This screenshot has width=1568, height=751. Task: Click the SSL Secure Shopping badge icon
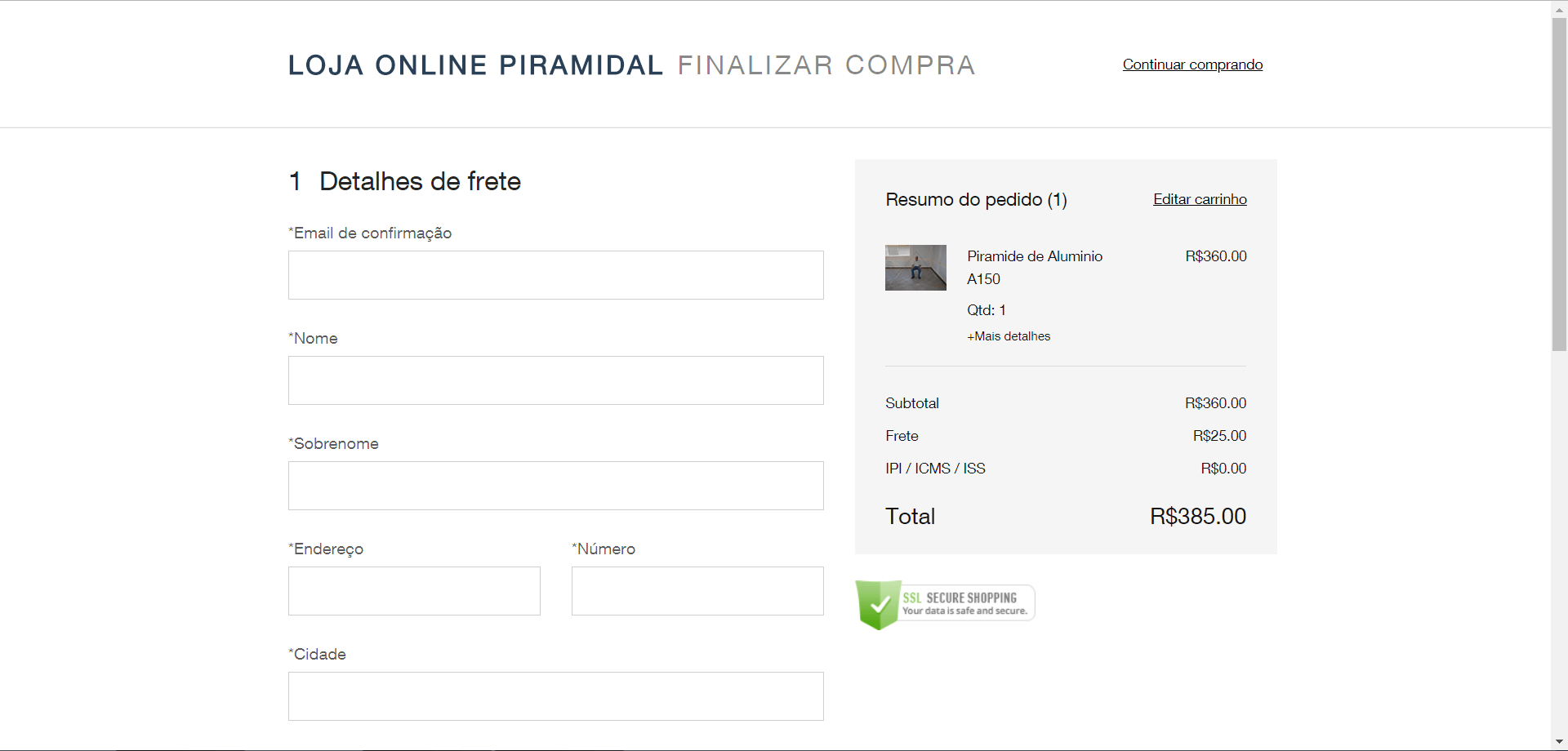point(945,605)
